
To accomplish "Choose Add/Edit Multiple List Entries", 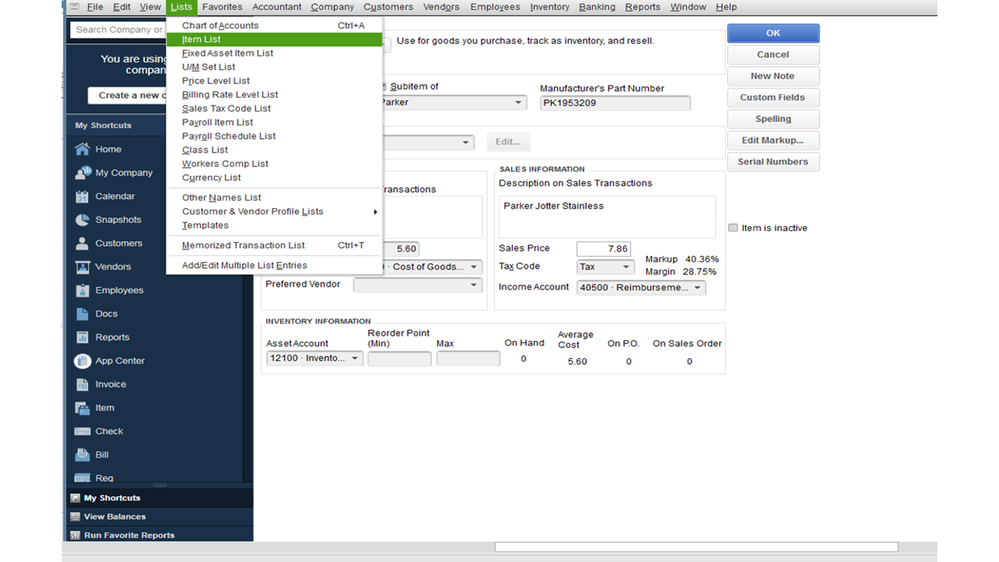I will 275,265.
